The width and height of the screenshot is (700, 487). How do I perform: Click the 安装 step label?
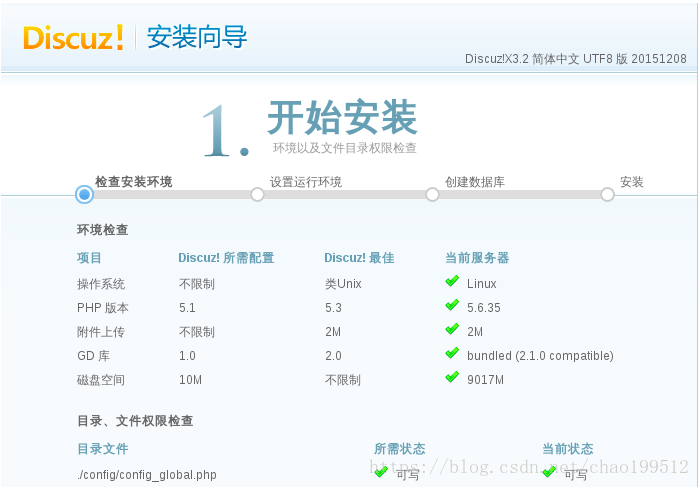pyautogui.click(x=631, y=182)
